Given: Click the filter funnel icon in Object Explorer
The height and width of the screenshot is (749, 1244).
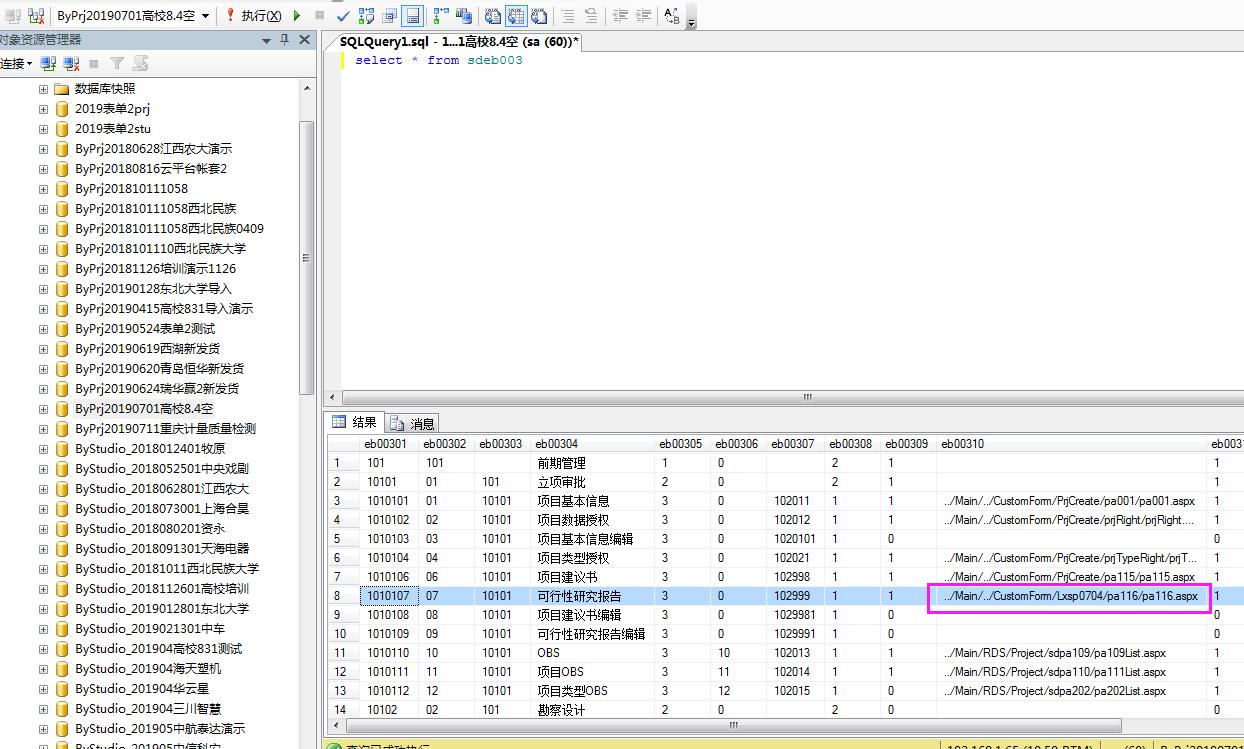Looking at the screenshot, I should [117, 63].
